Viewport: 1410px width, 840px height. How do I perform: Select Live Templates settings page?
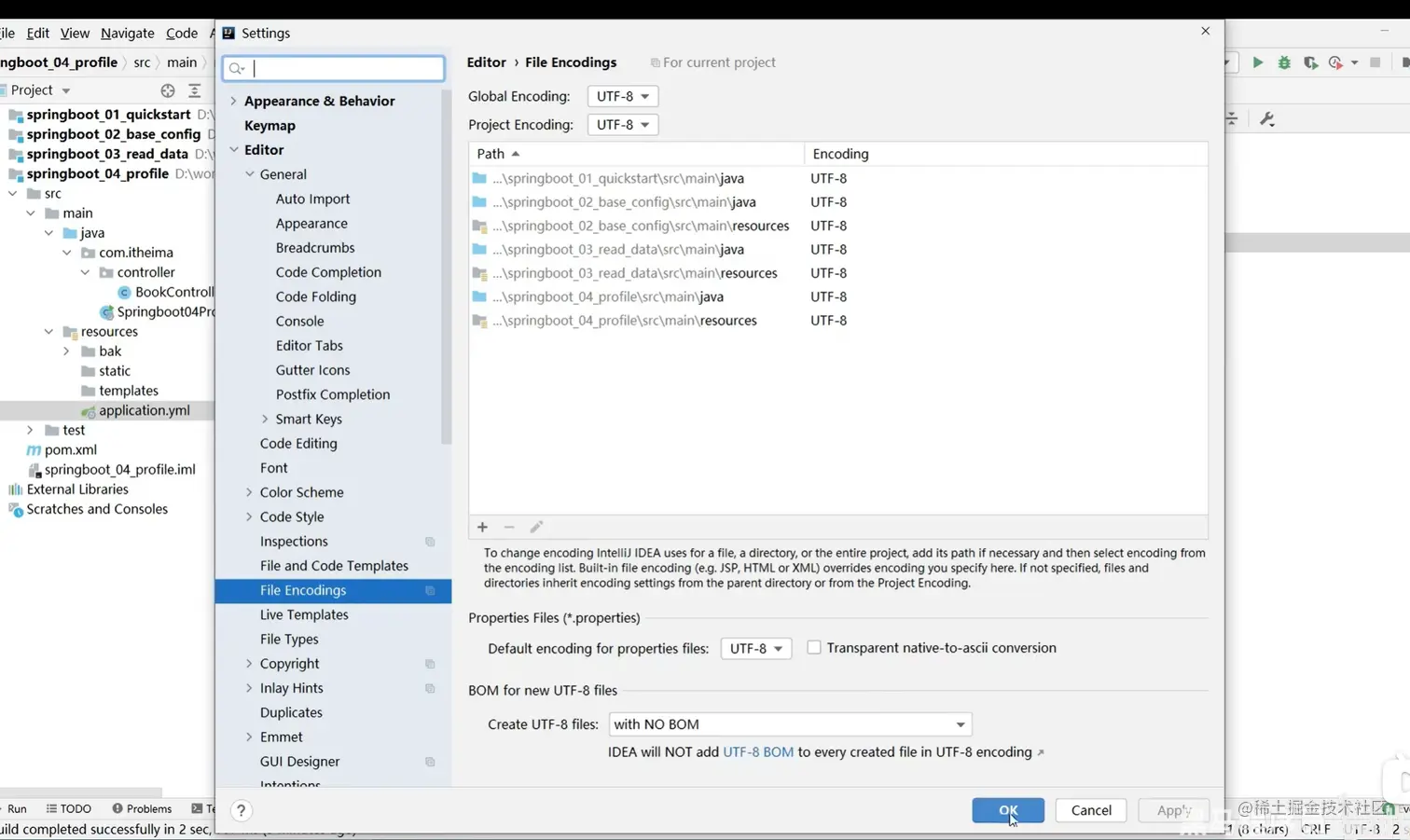tap(304, 614)
